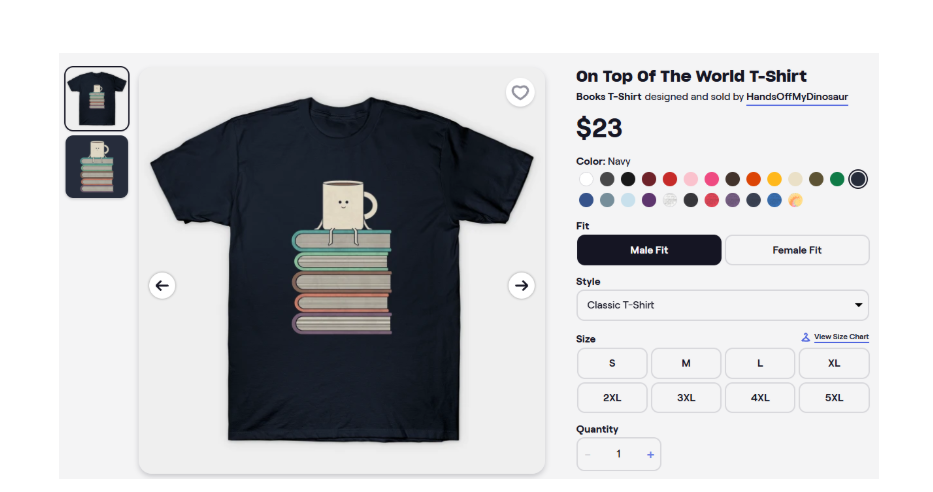The width and height of the screenshot is (933, 492).
Task: Select Male Fit option
Action: tap(649, 250)
